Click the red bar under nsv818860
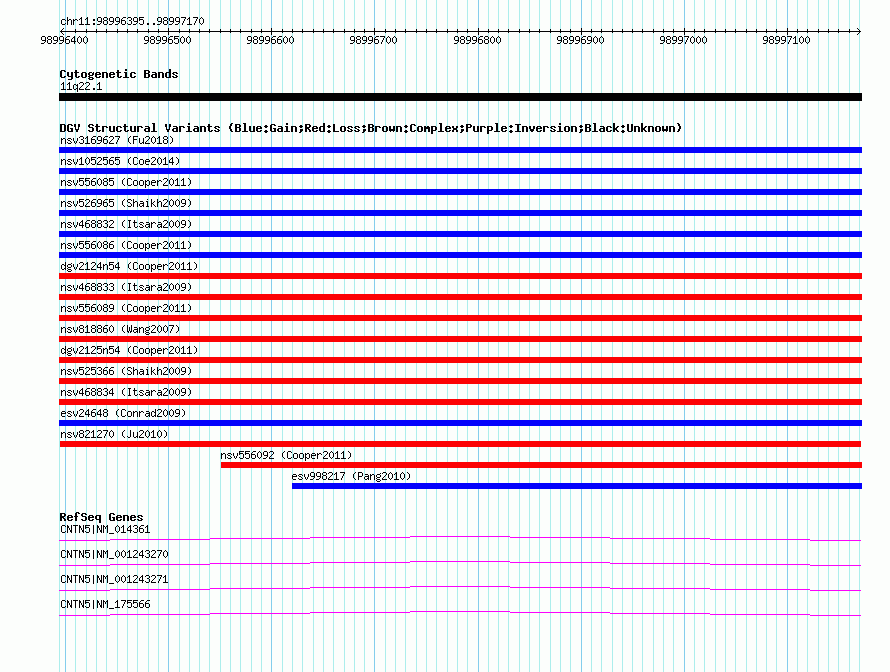 pyautogui.click(x=460, y=339)
